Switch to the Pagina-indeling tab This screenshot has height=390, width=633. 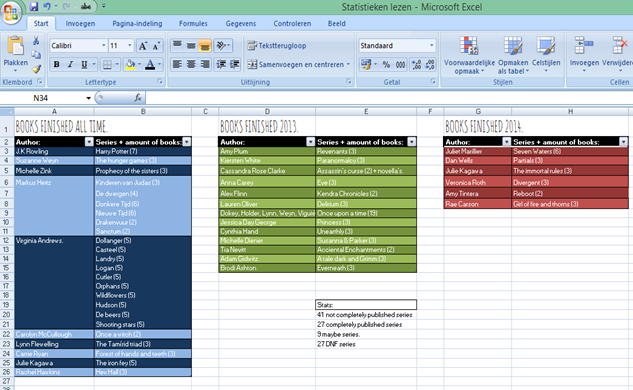(x=137, y=23)
